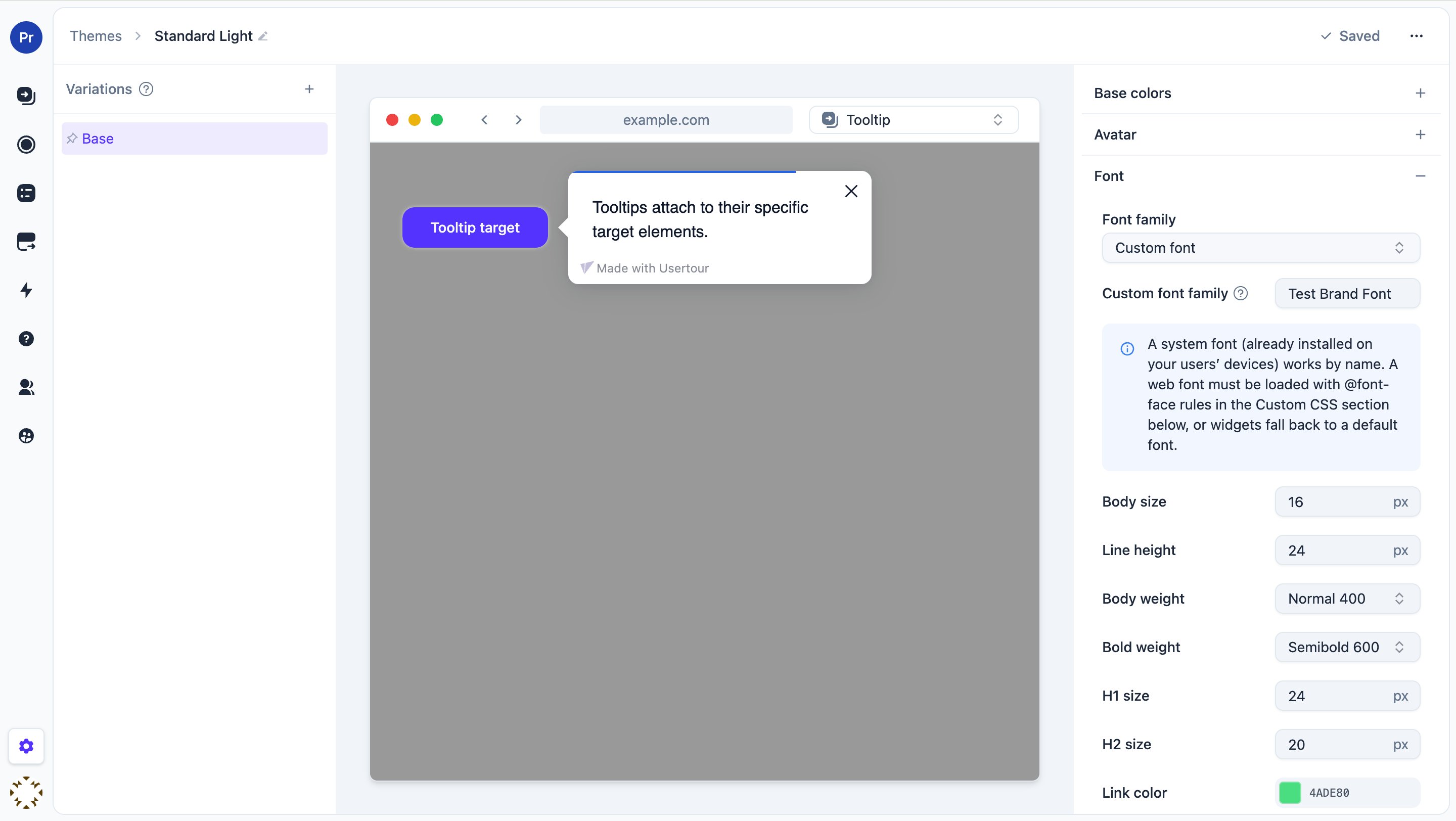This screenshot has width=1456, height=821.
Task: Click the Body size input field
Action: 1347,501
